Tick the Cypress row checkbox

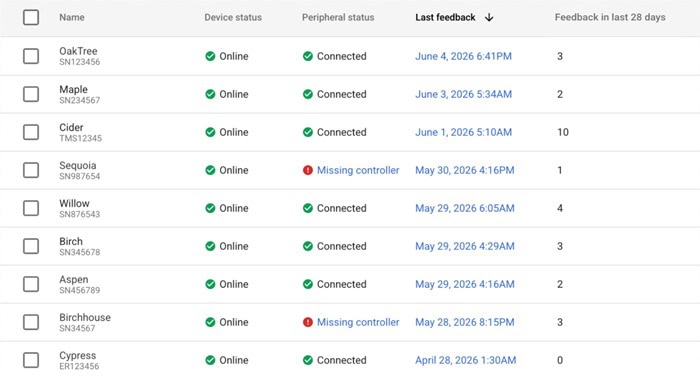coord(31,360)
